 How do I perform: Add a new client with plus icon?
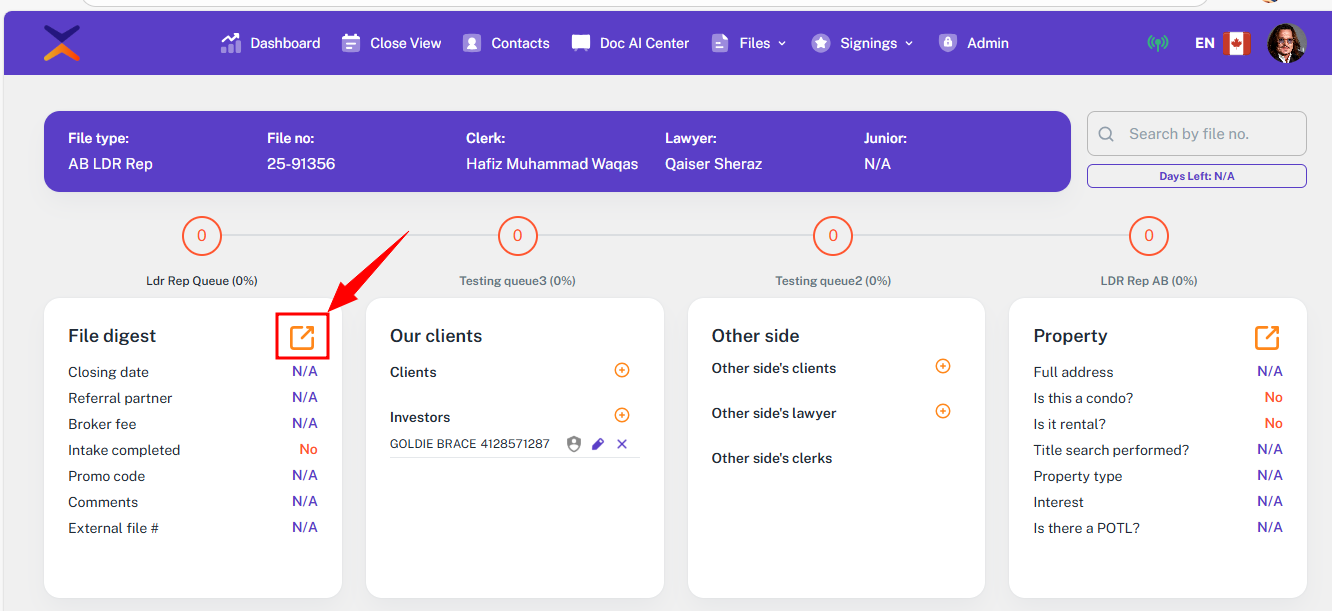(x=621, y=371)
